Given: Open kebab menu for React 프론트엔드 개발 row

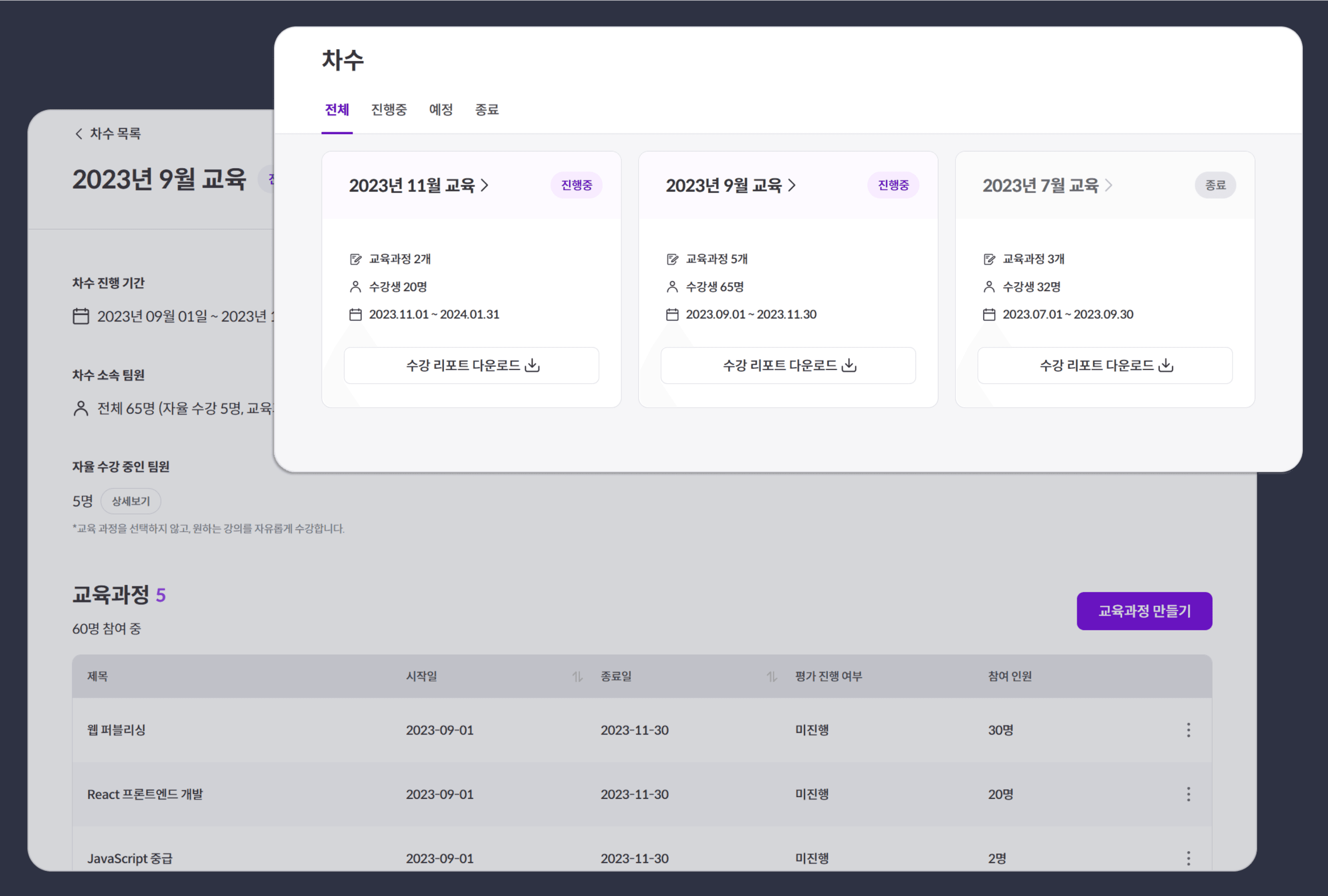Looking at the screenshot, I should coord(1188,794).
